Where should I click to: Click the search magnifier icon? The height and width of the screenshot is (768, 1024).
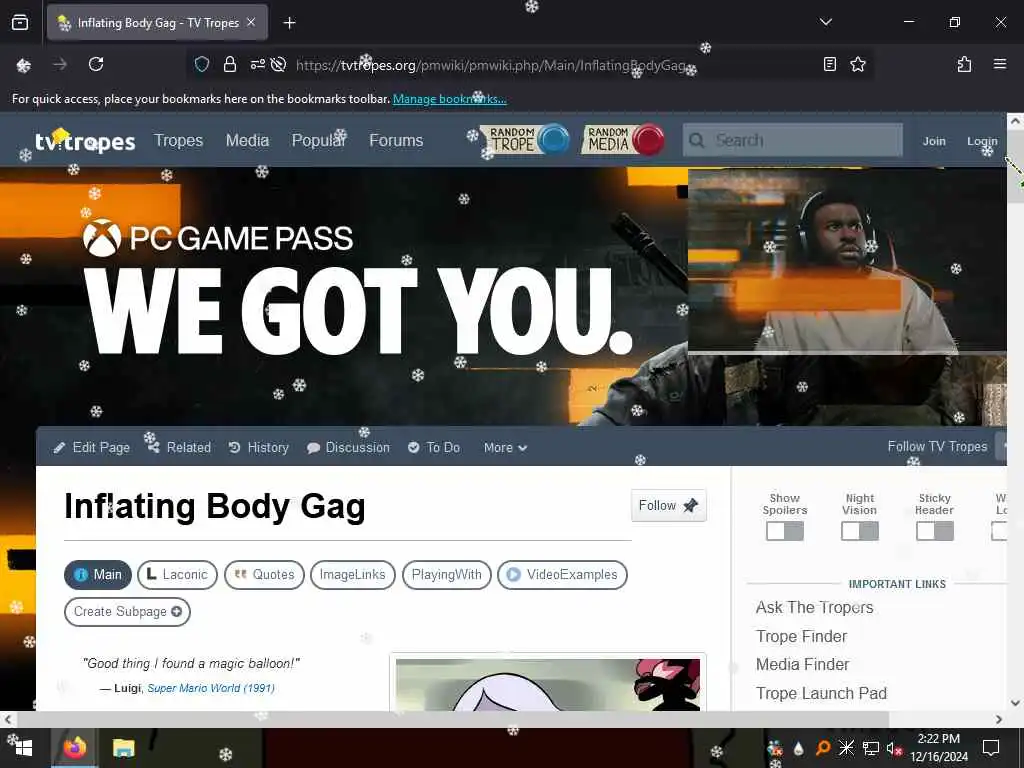pos(697,140)
